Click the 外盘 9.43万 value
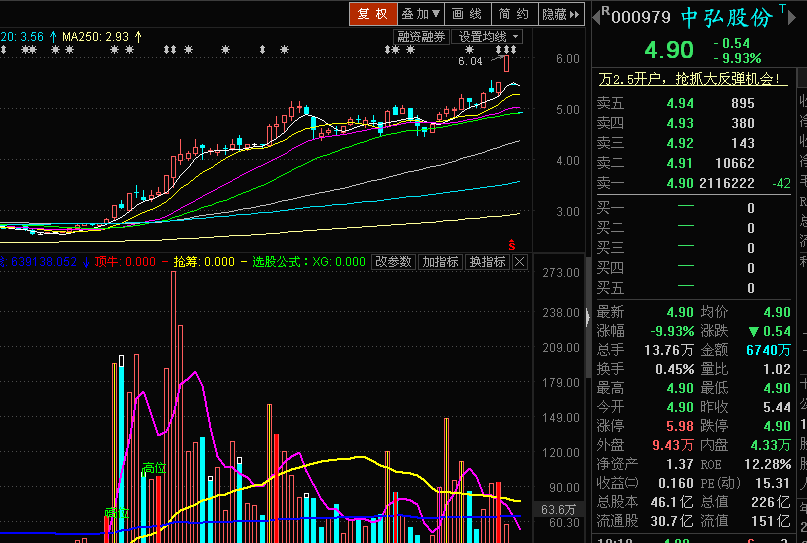This screenshot has height=543, width=807. [x=673, y=445]
